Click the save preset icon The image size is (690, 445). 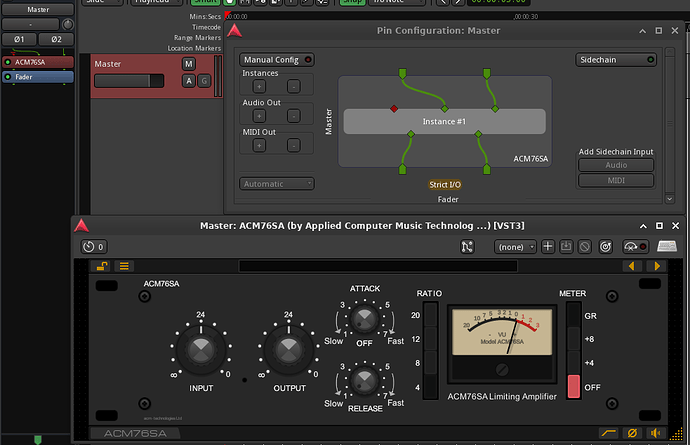coord(566,246)
